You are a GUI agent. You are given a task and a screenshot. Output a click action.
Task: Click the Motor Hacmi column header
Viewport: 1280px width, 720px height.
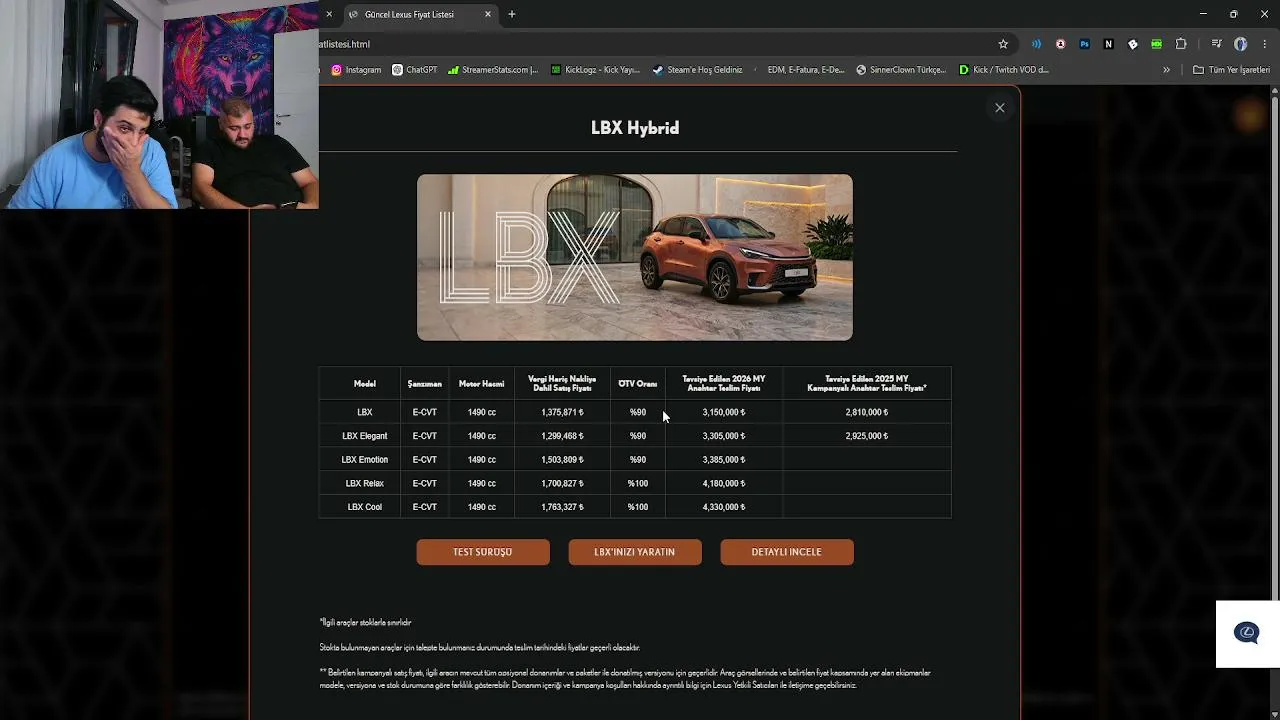pyautogui.click(x=481, y=384)
